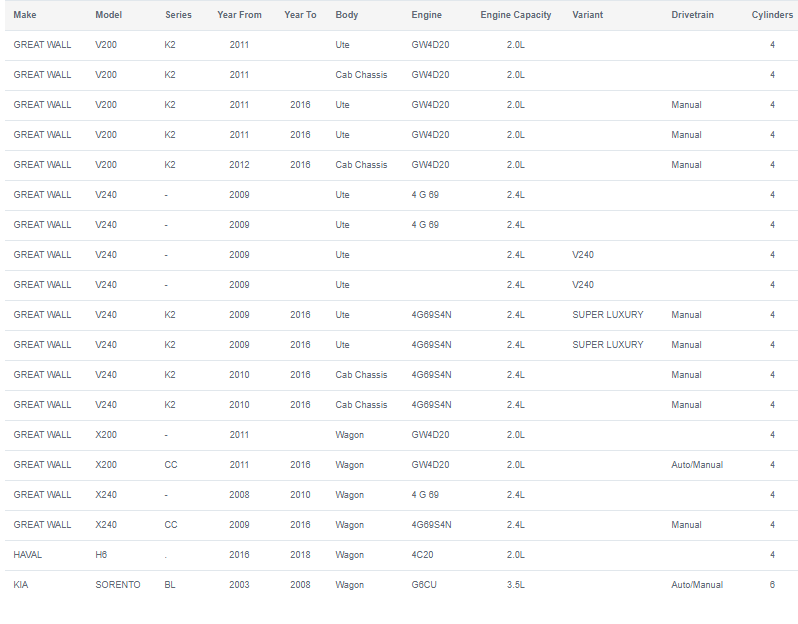Click the Cylinders column header
Image resolution: width=798 pixels, height=624 pixels.
772,15
